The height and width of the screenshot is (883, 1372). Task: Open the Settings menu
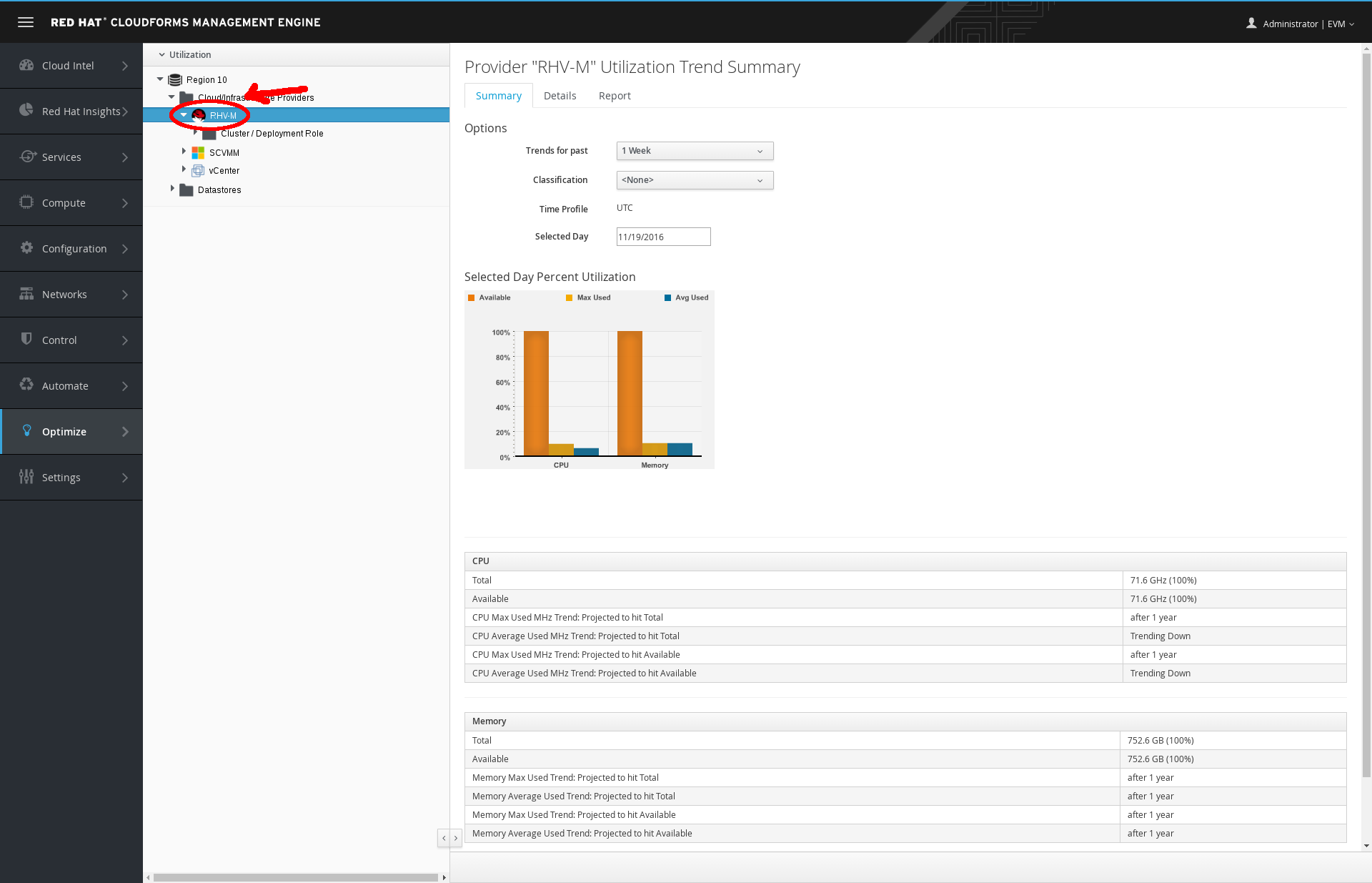coord(71,477)
